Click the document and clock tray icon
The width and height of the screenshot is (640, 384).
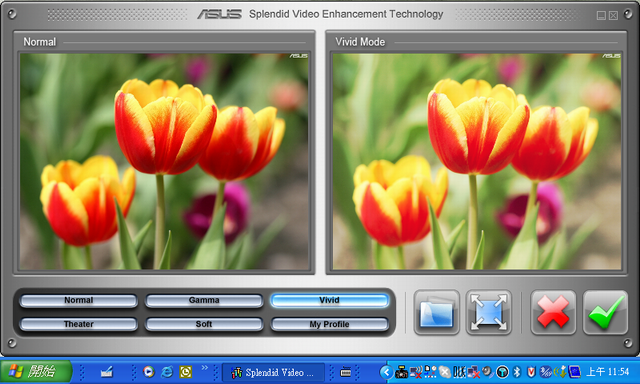pos(430,372)
